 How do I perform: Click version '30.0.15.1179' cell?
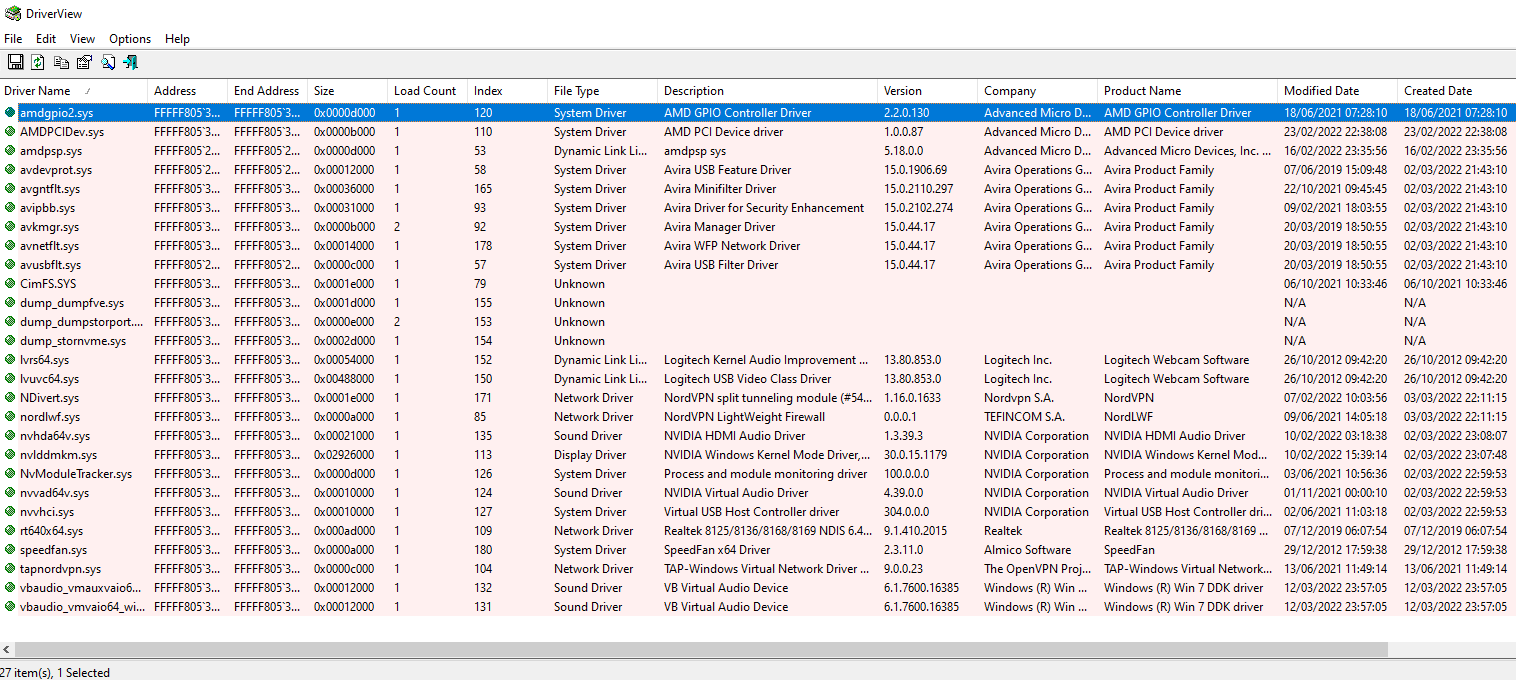click(x=915, y=455)
